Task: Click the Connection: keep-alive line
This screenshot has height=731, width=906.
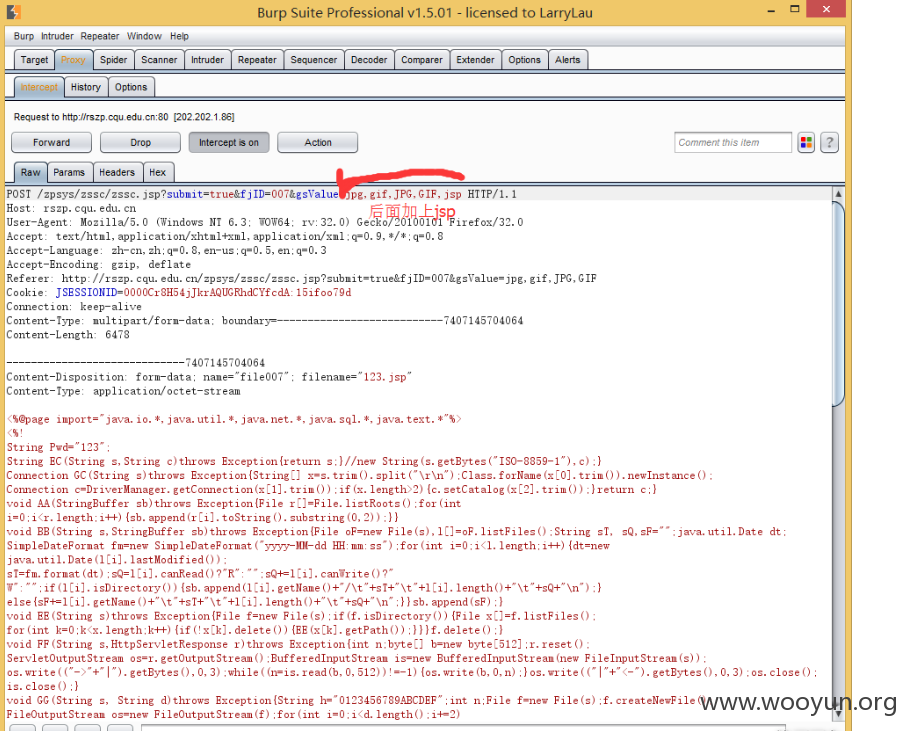Action: (x=74, y=306)
